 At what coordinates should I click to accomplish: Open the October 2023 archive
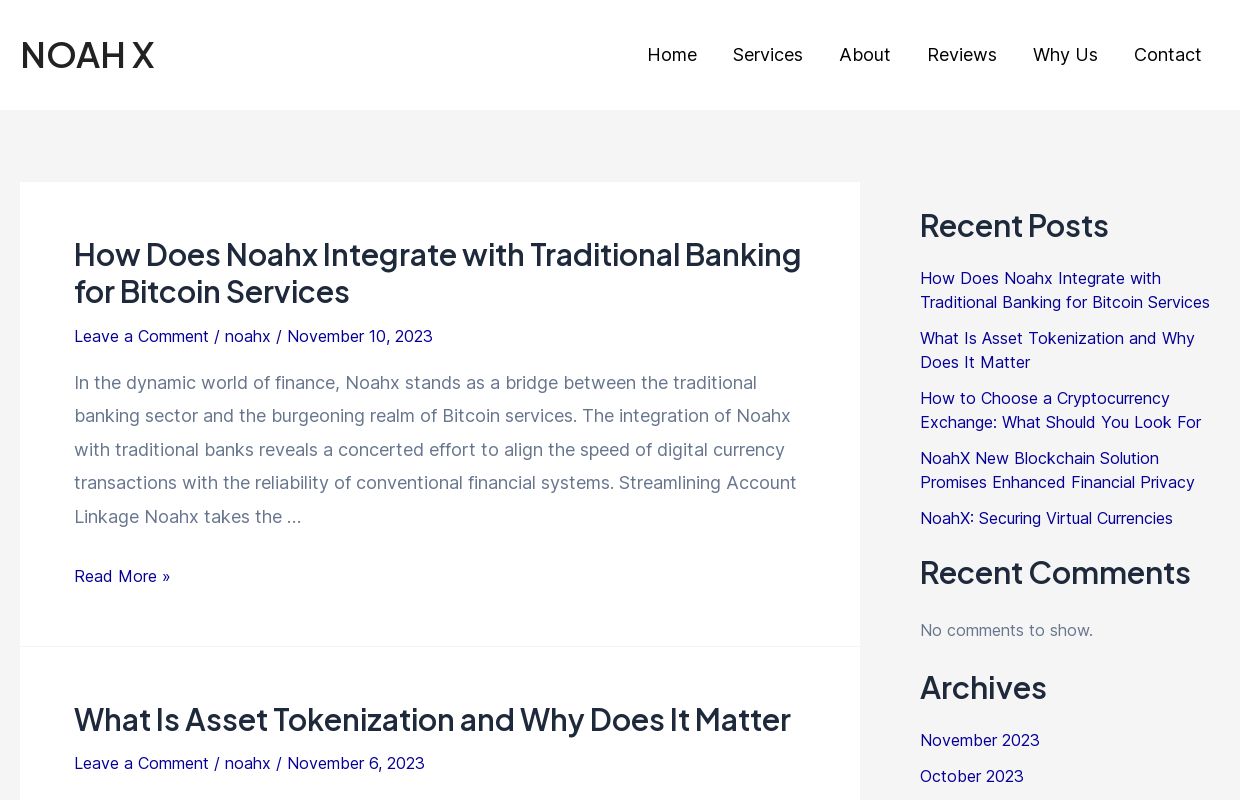(x=971, y=776)
